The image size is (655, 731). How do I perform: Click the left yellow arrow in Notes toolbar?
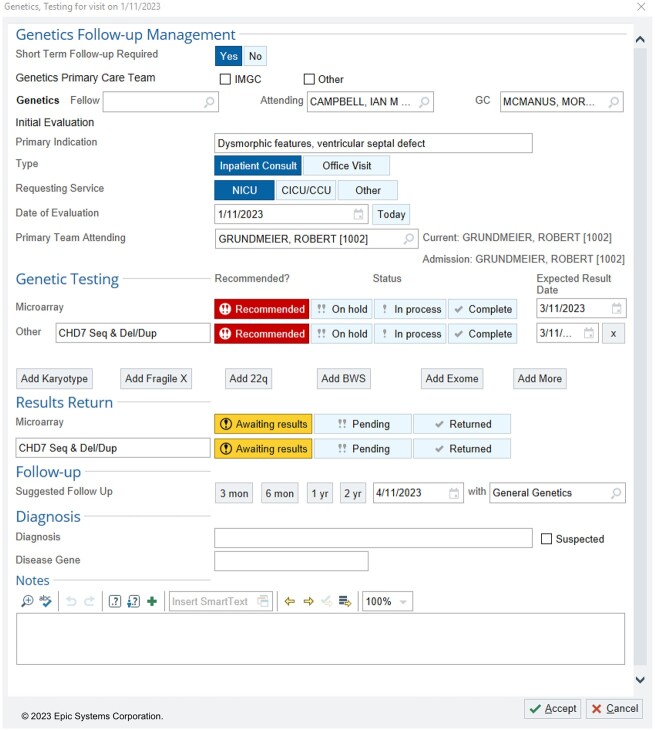(x=290, y=601)
